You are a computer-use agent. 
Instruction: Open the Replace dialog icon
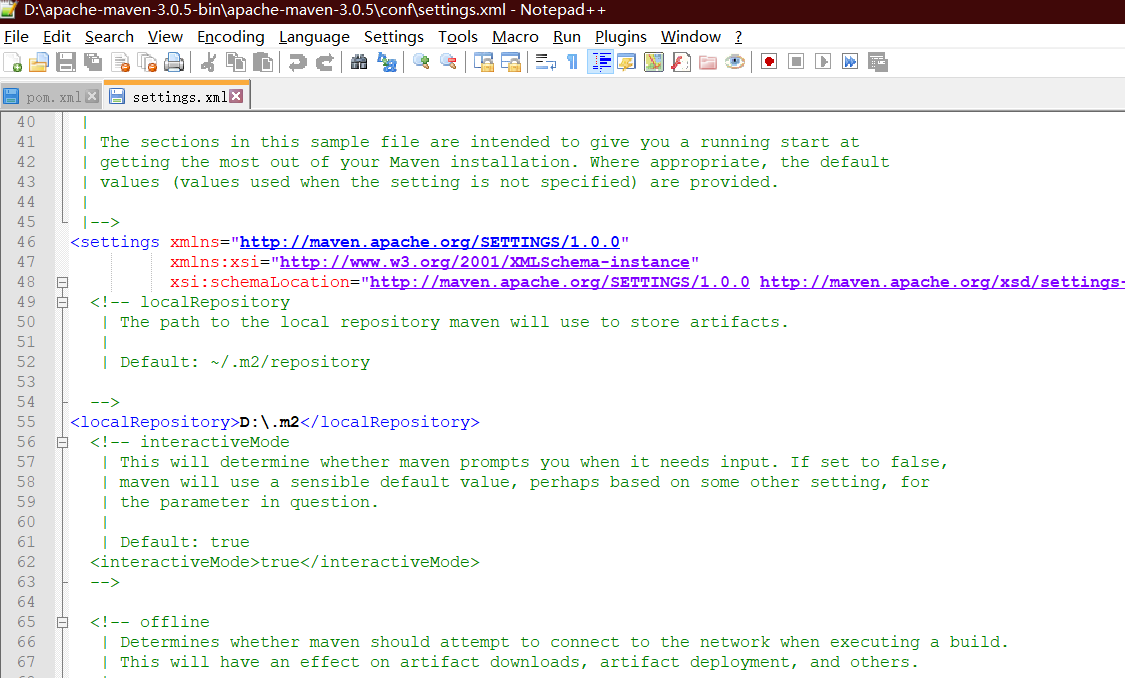click(x=387, y=62)
